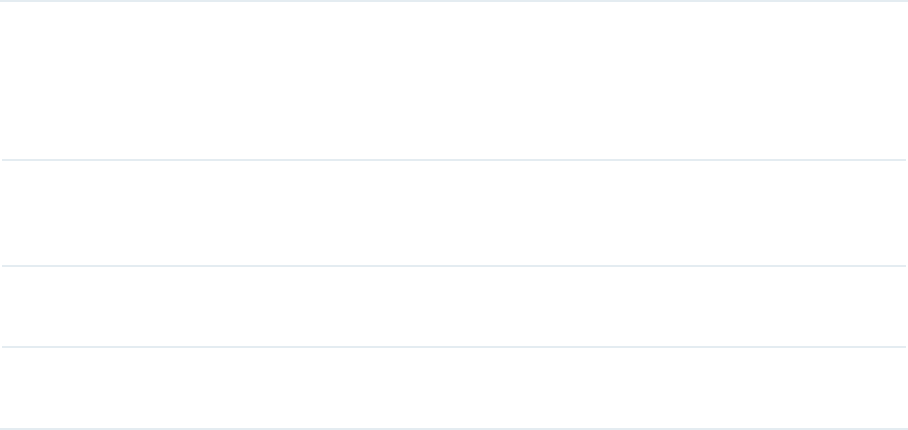Screen dimensions: 908x430
Task: Click the third empty row
Action: pos(454,306)
